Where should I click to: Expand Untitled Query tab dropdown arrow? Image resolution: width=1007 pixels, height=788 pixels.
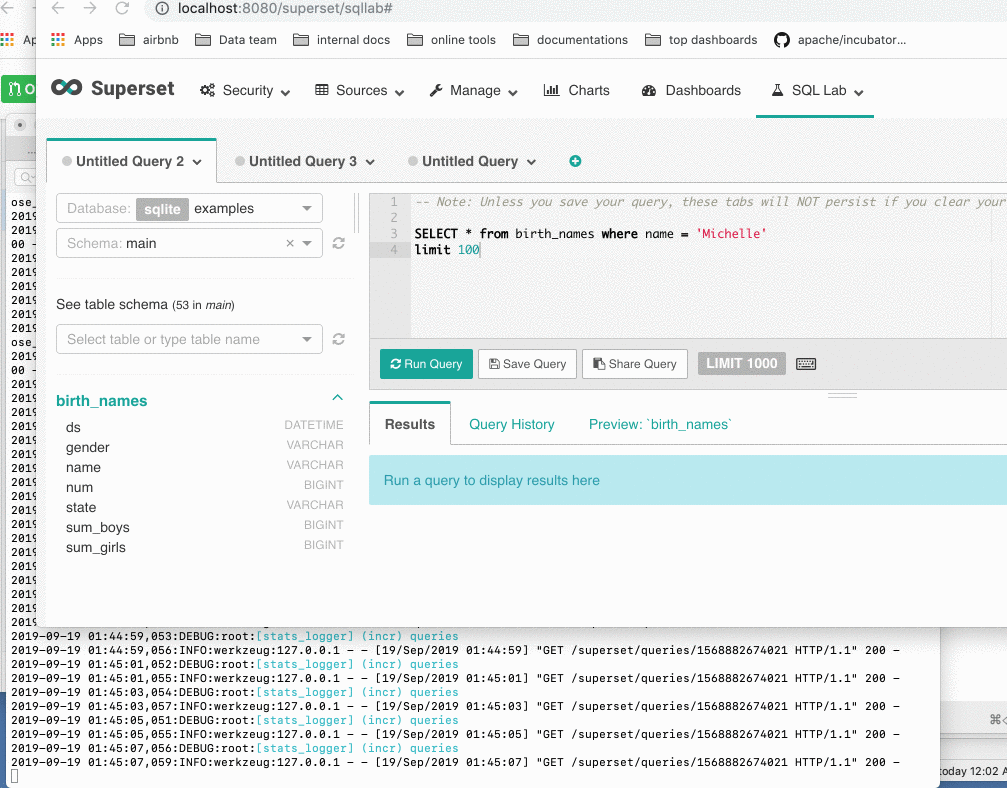[x=531, y=162]
